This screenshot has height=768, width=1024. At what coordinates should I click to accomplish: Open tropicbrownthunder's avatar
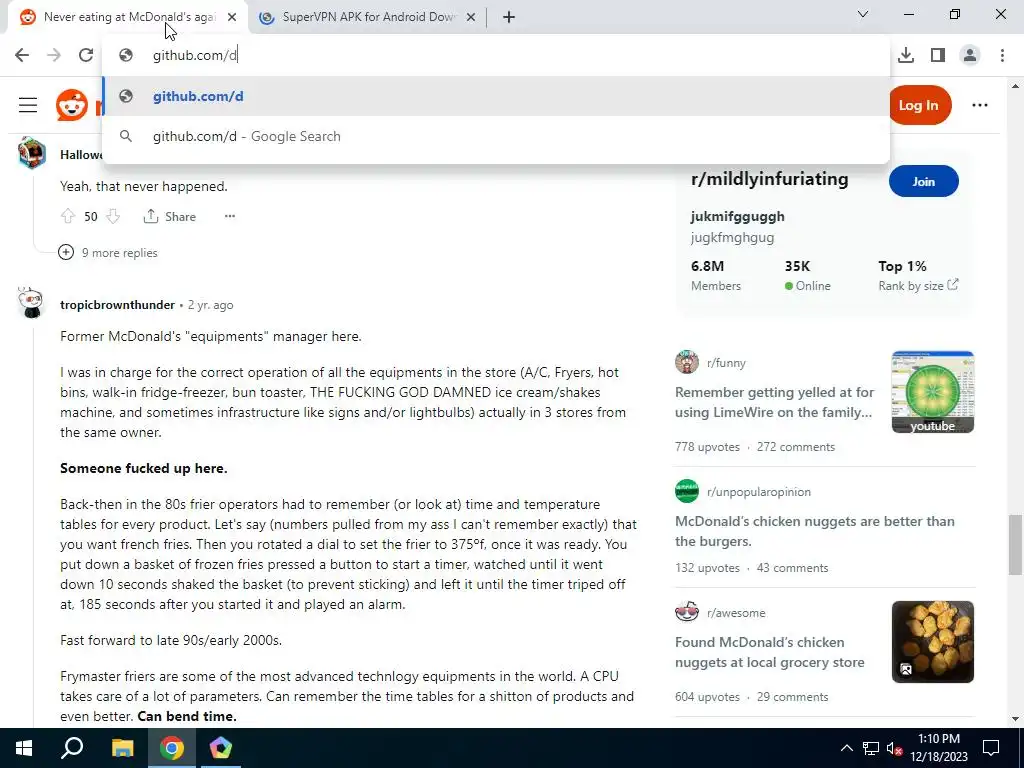[x=31, y=303]
